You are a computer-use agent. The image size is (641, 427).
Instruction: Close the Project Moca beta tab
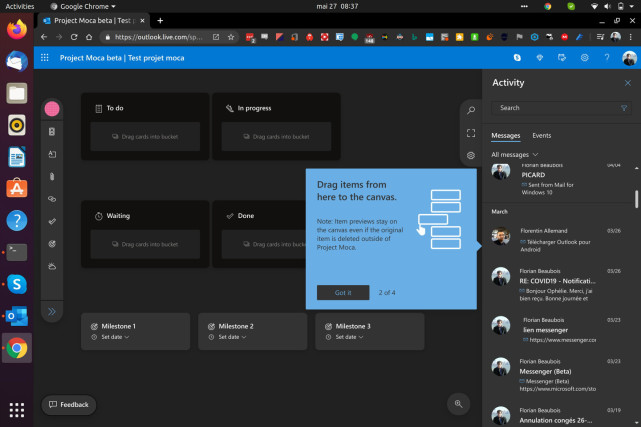point(142,20)
